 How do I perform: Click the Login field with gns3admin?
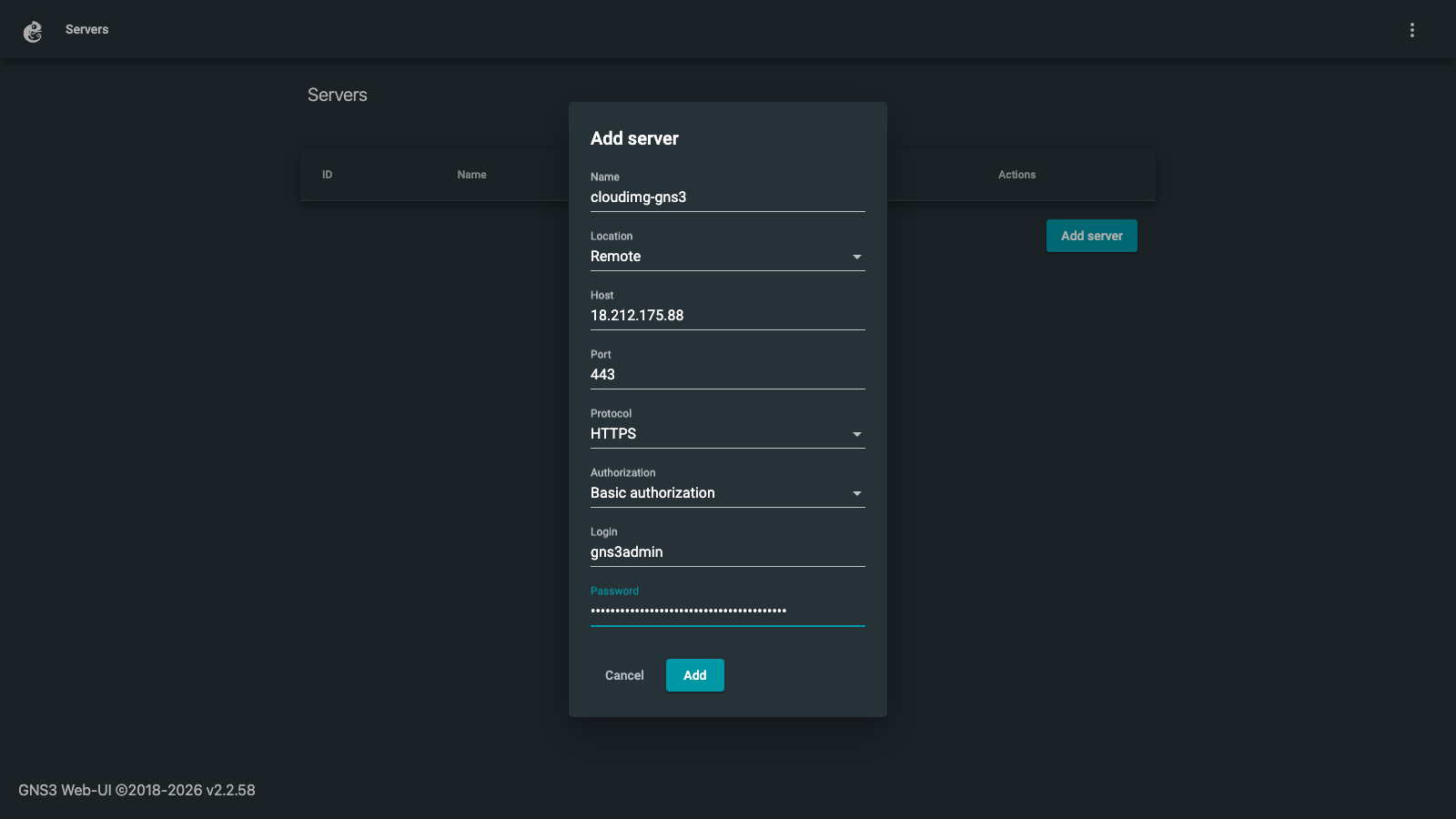click(x=728, y=552)
